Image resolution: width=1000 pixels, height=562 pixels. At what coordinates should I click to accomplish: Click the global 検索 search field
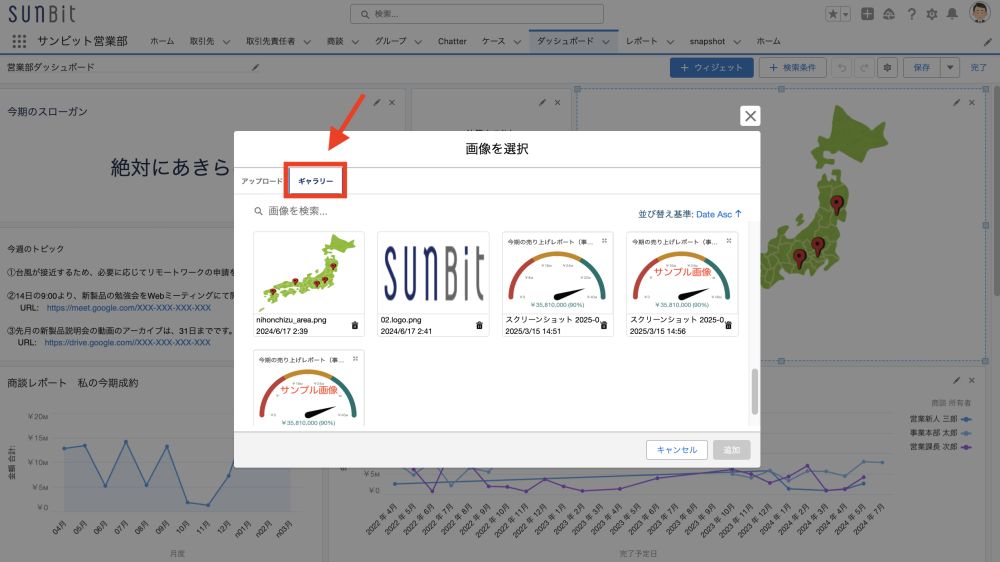pos(476,14)
